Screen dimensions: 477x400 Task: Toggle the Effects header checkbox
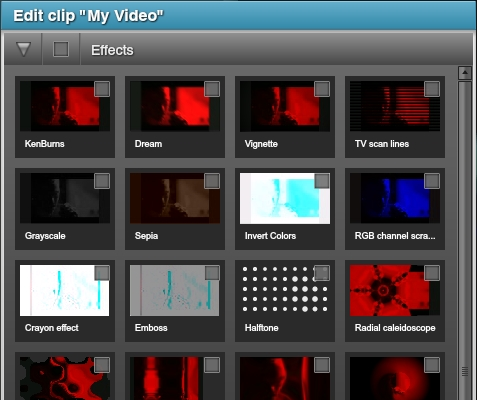61,49
